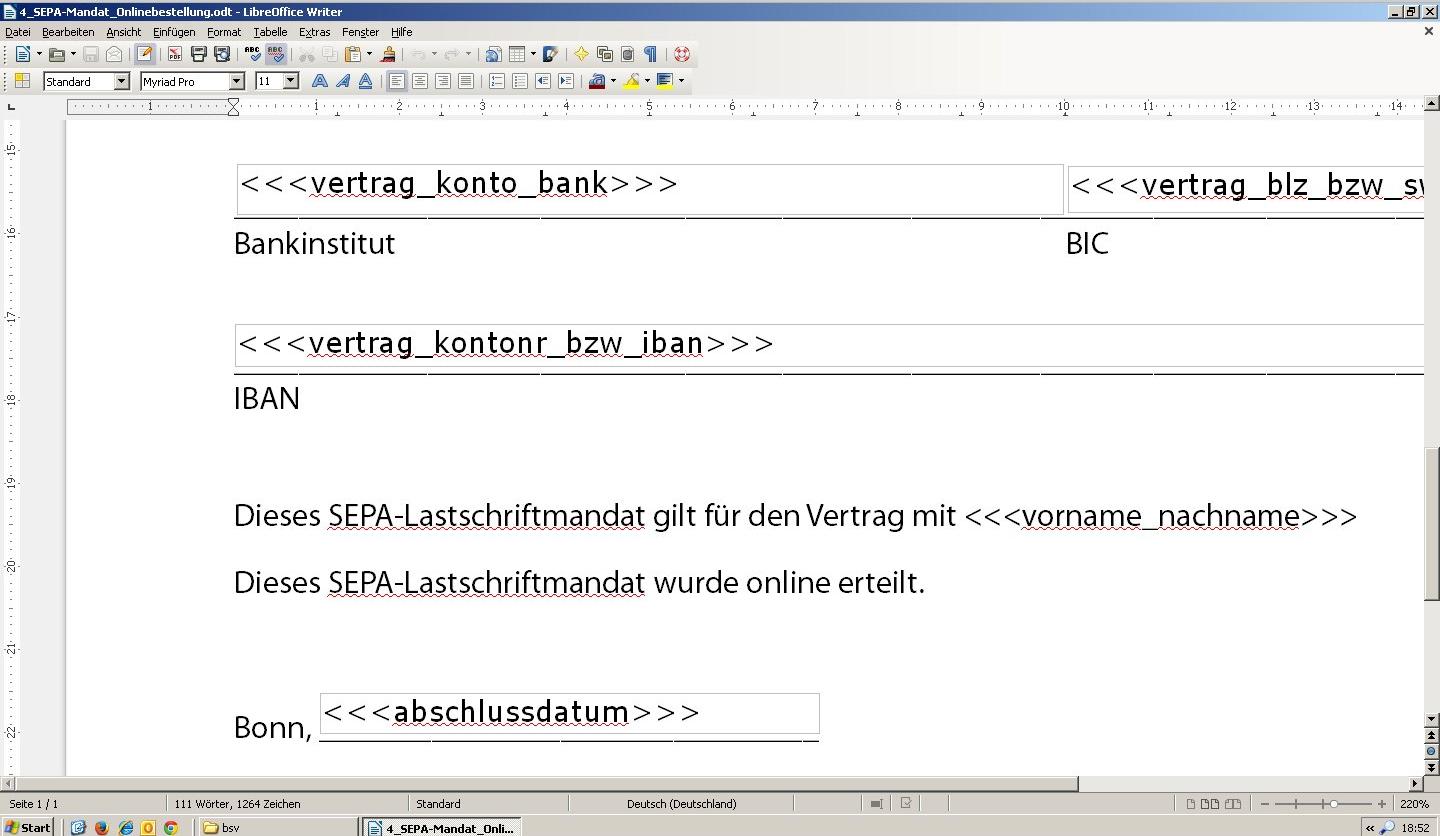Click the vertical scrollbar thumb

1431,525
